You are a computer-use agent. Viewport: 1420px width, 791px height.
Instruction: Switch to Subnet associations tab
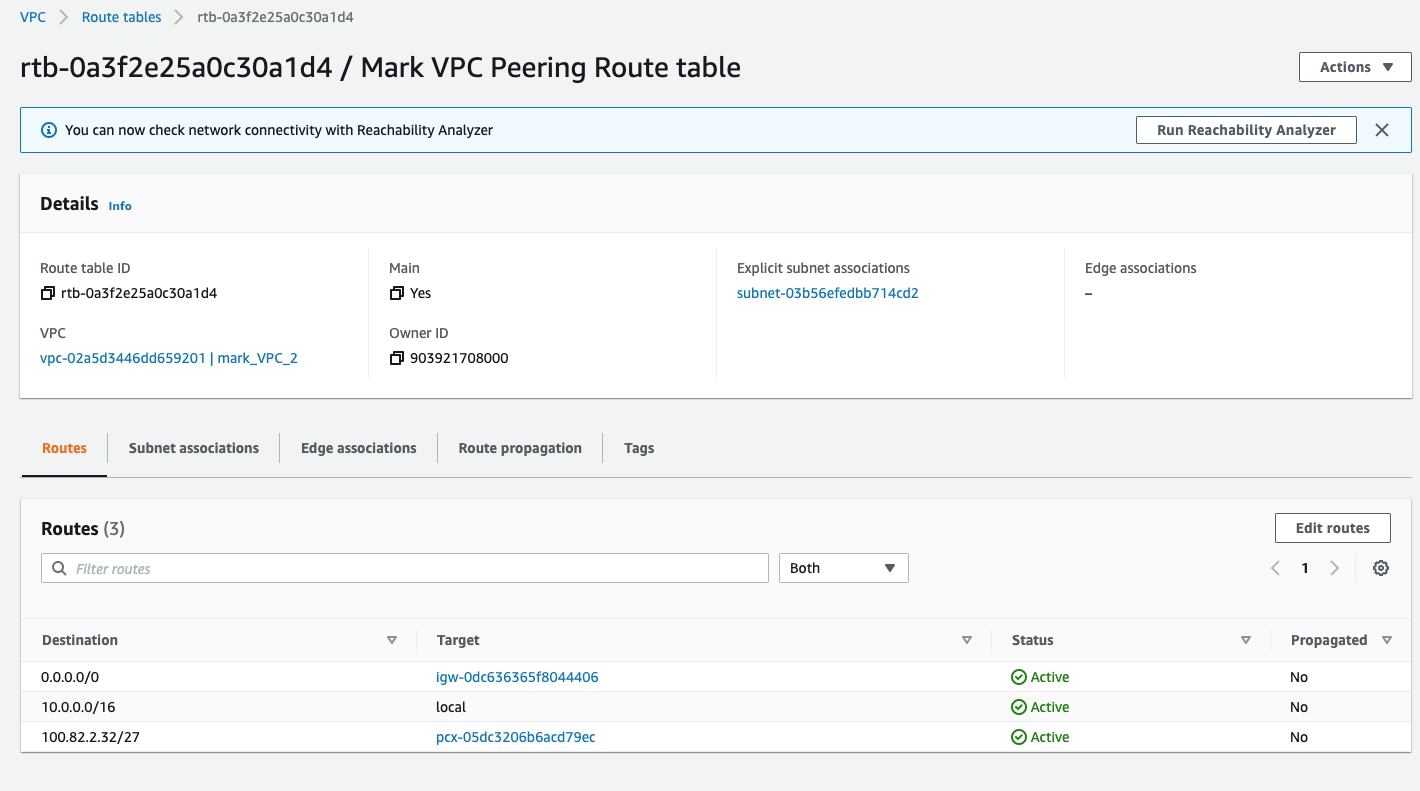pos(193,448)
